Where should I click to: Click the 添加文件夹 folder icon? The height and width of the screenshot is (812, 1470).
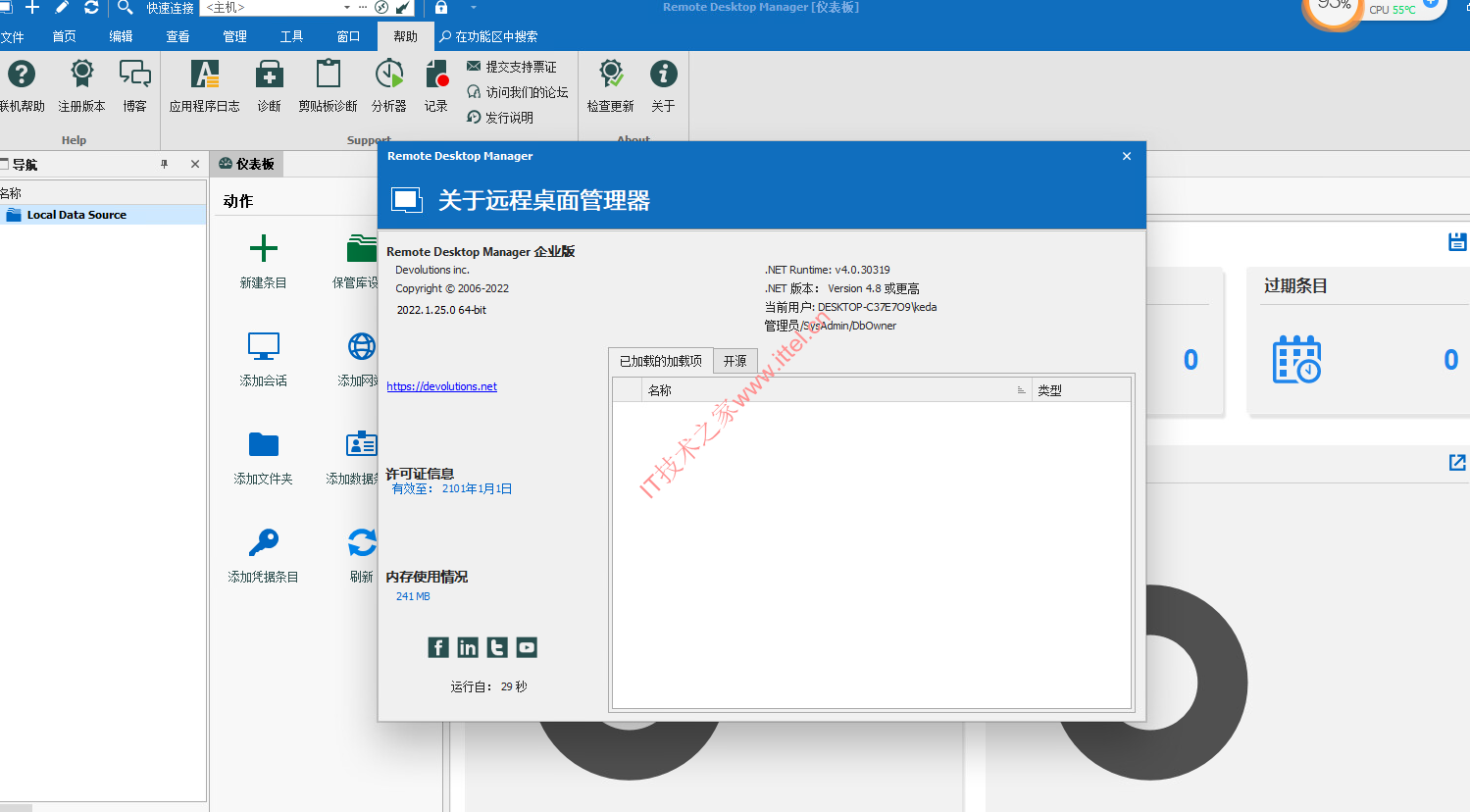click(x=264, y=444)
